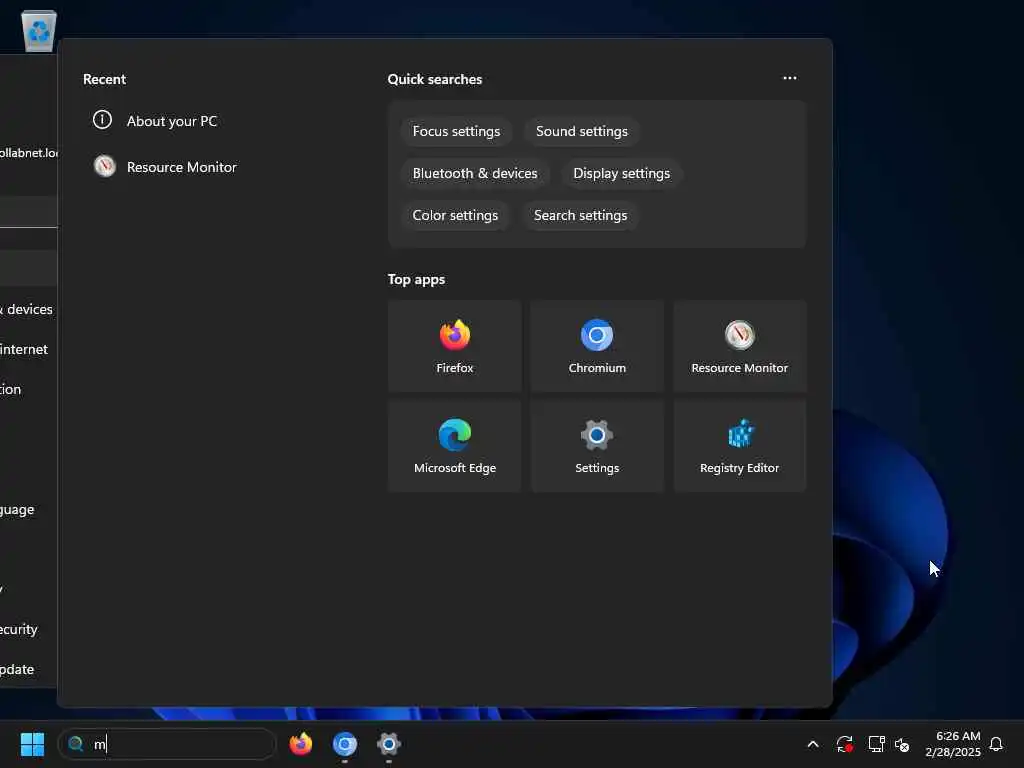This screenshot has width=1024, height=768.
Task: Click the Firefox taskbar icon
Action: click(301, 744)
